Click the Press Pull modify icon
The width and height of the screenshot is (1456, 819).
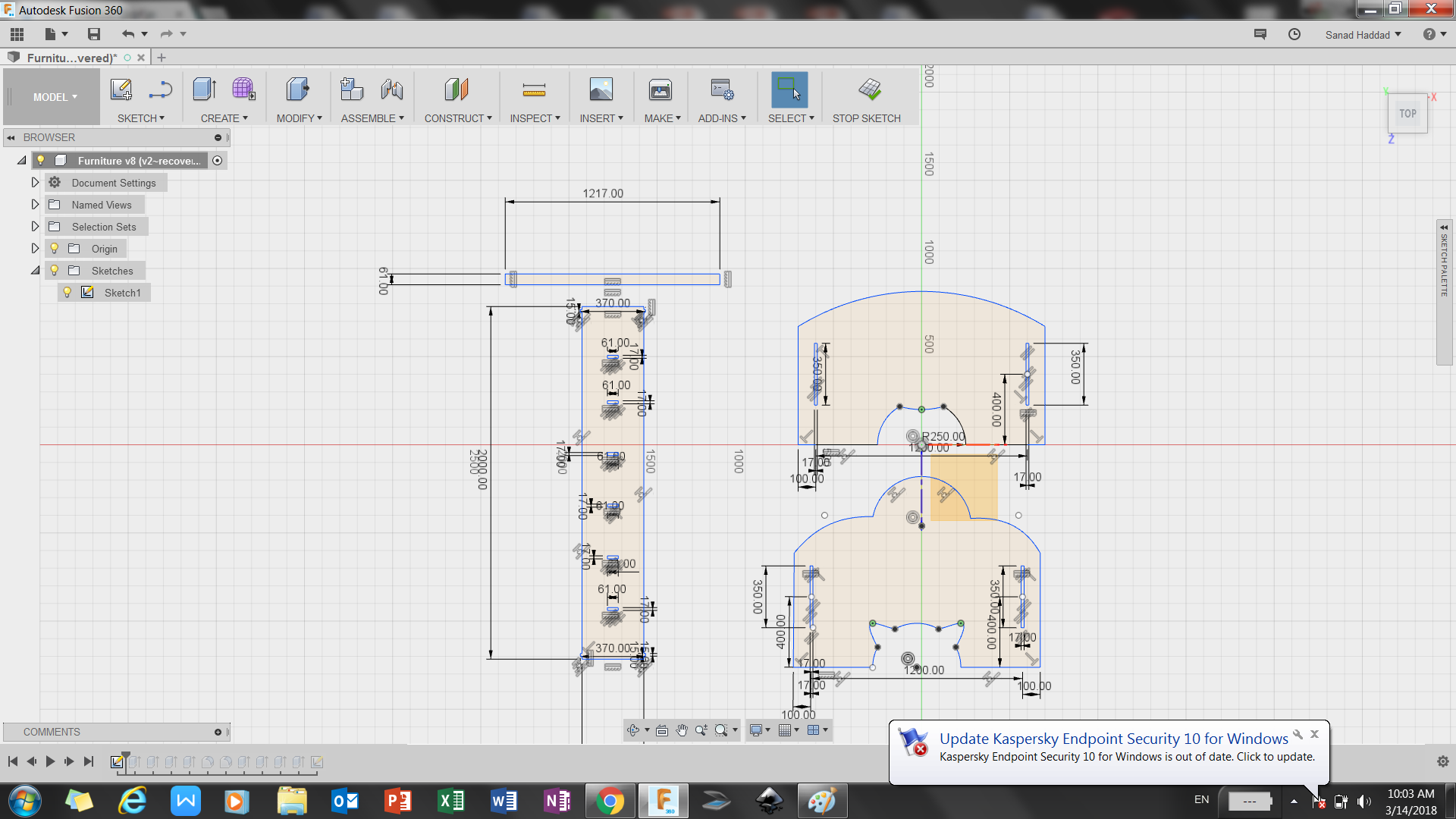(x=297, y=89)
